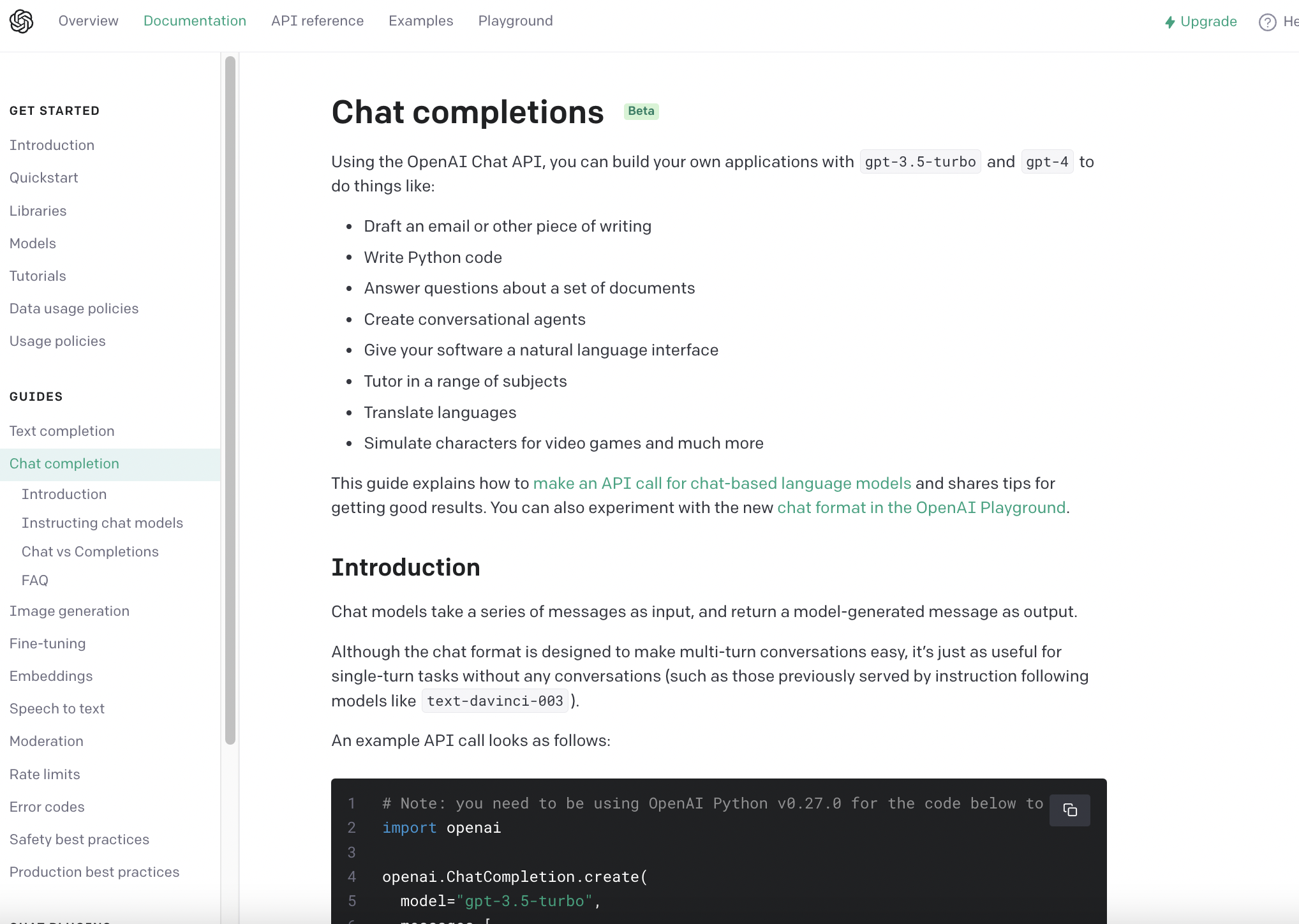Expand the GUIDES sidebar section
Image resolution: width=1299 pixels, height=924 pixels.
[x=36, y=396]
